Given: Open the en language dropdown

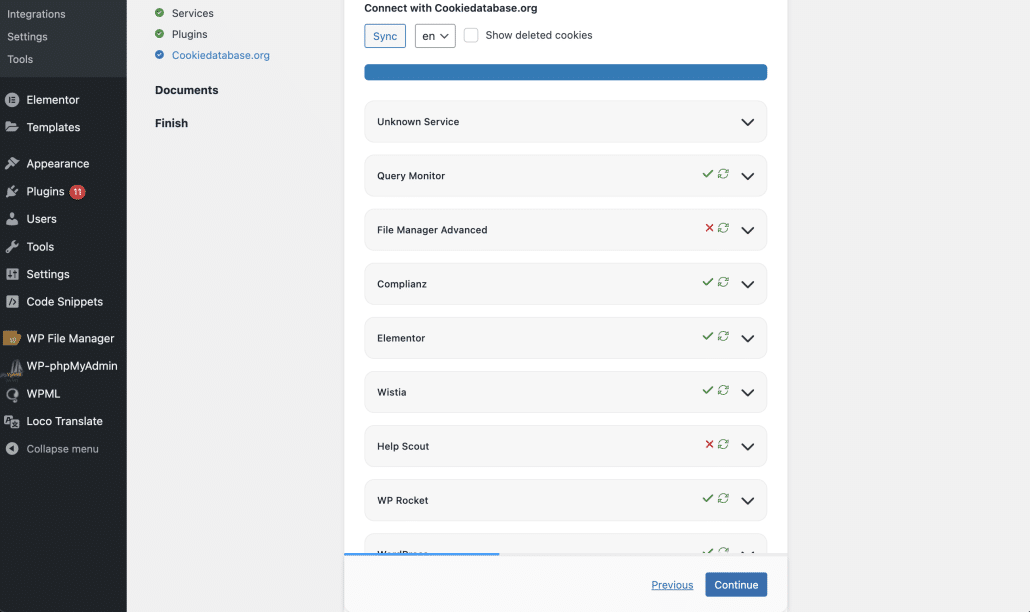Looking at the screenshot, I should coord(435,36).
